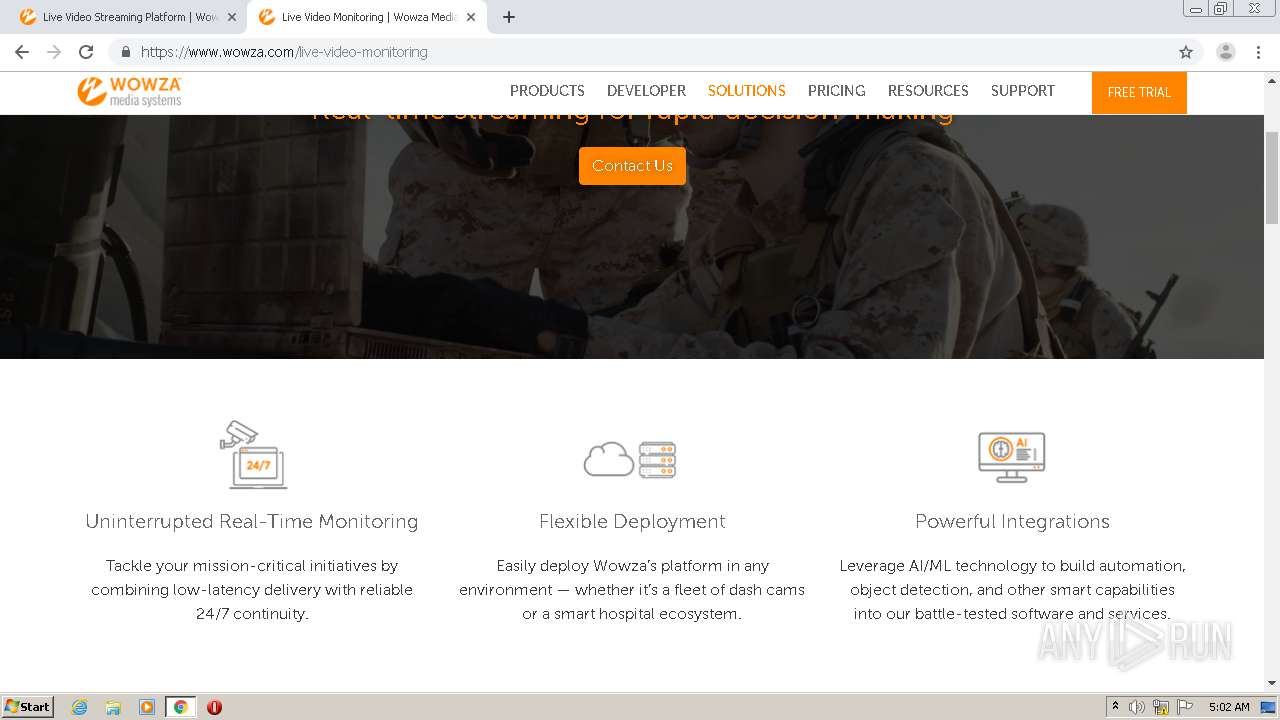Click the Show Desktop tray button

coord(1269,707)
